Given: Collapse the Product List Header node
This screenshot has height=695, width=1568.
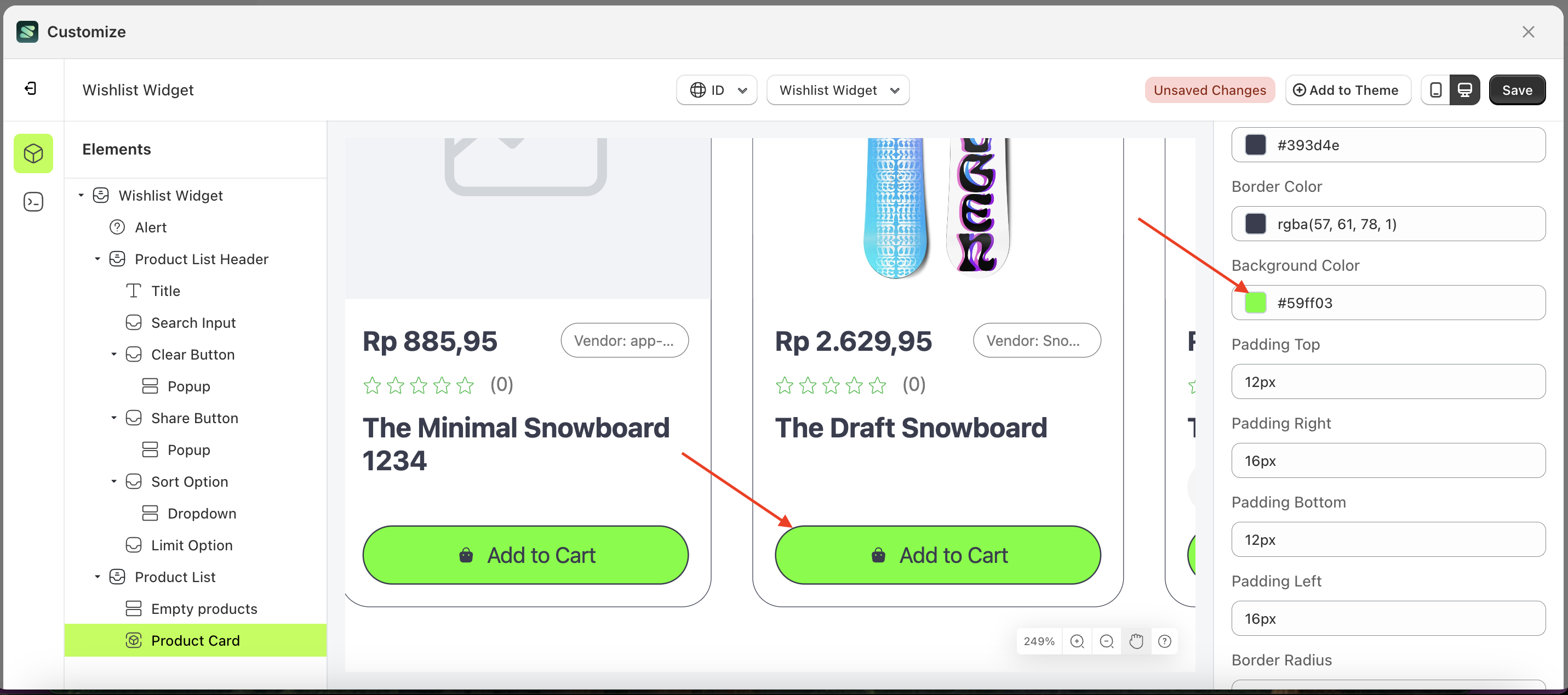Looking at the screenshot, I should point(98,258).
